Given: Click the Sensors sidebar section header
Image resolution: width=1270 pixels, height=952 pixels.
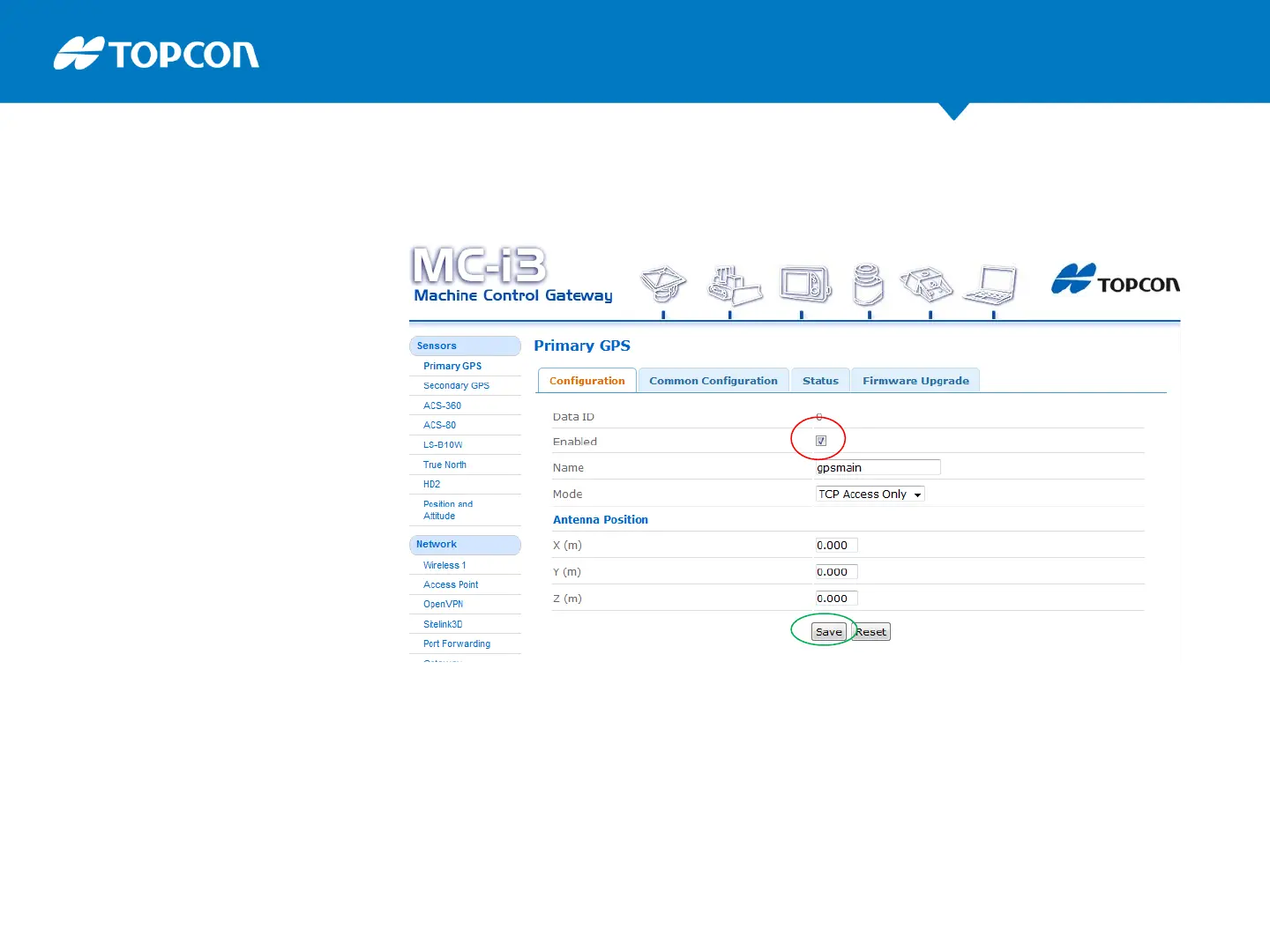Looking at the screenshot, I should point(465,346).
